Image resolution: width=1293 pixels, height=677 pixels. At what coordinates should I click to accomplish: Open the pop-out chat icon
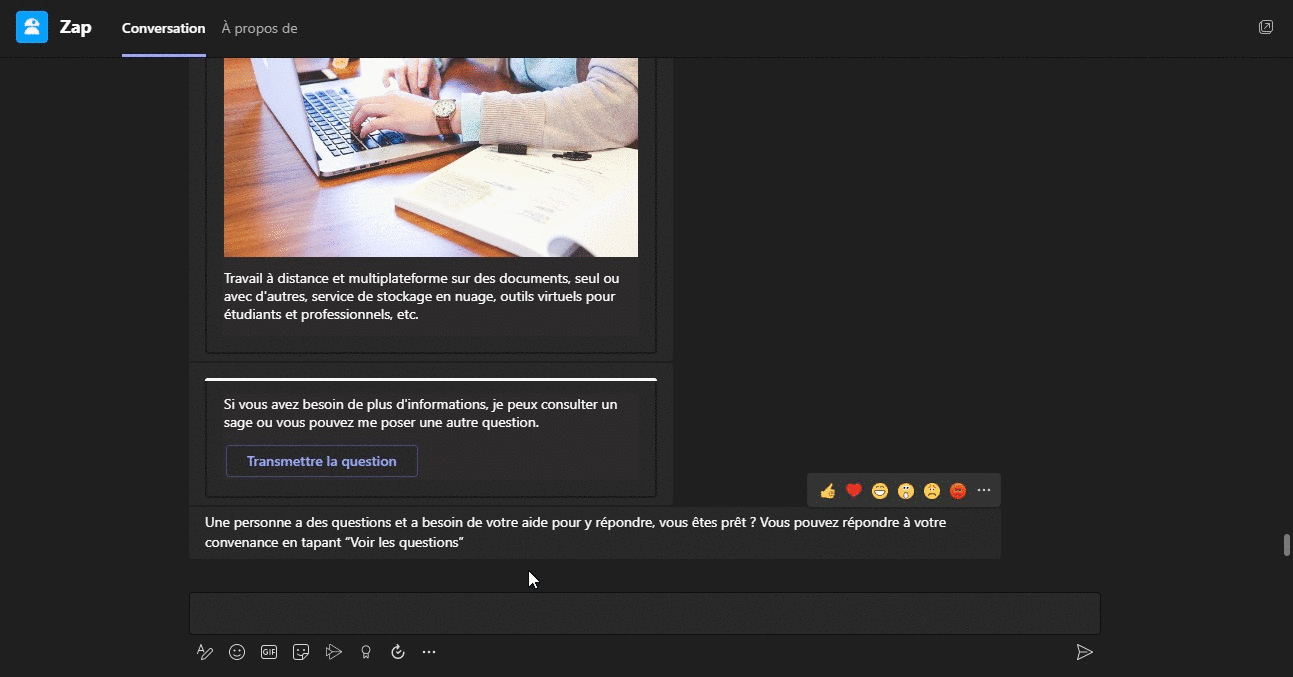pyautogui.click(x=1266, y=27)
